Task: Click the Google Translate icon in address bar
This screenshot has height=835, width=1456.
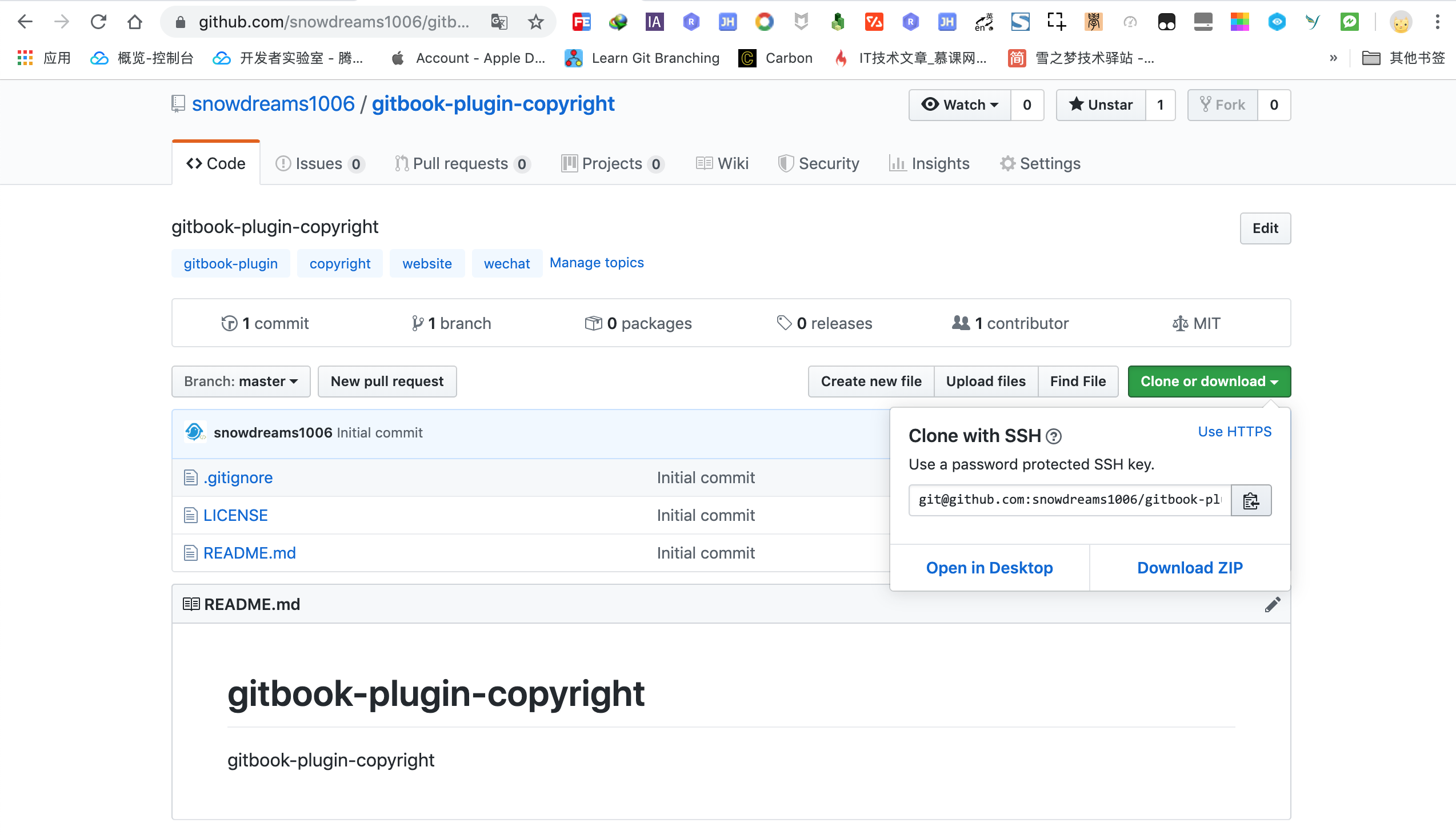Action: click(498, 22)
